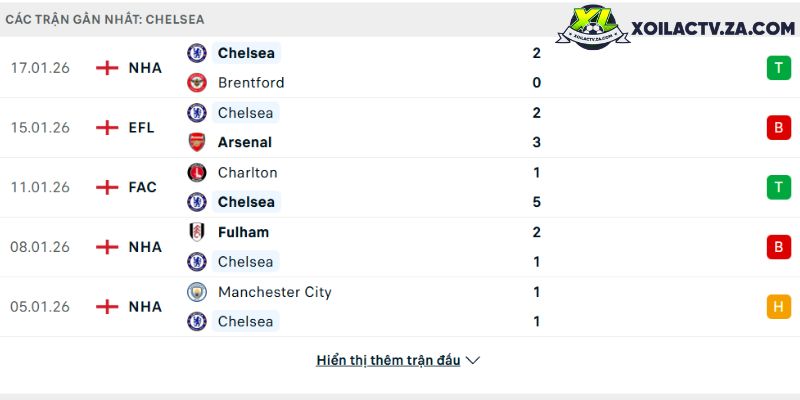This screenshot has width=800, height=400.
Task: Click the Charlton club crest
Action: click(197, 172)
